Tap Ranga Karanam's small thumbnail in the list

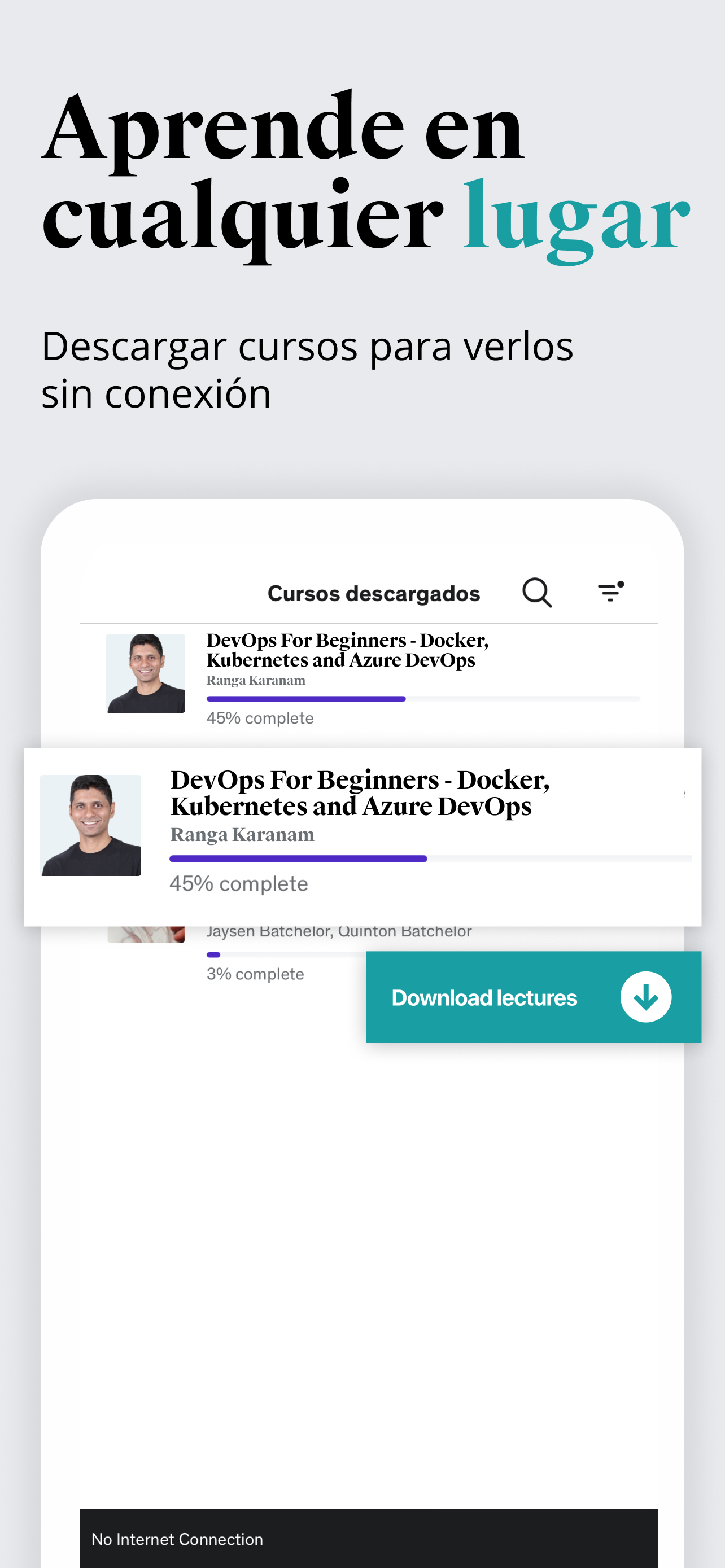[146, 673]
